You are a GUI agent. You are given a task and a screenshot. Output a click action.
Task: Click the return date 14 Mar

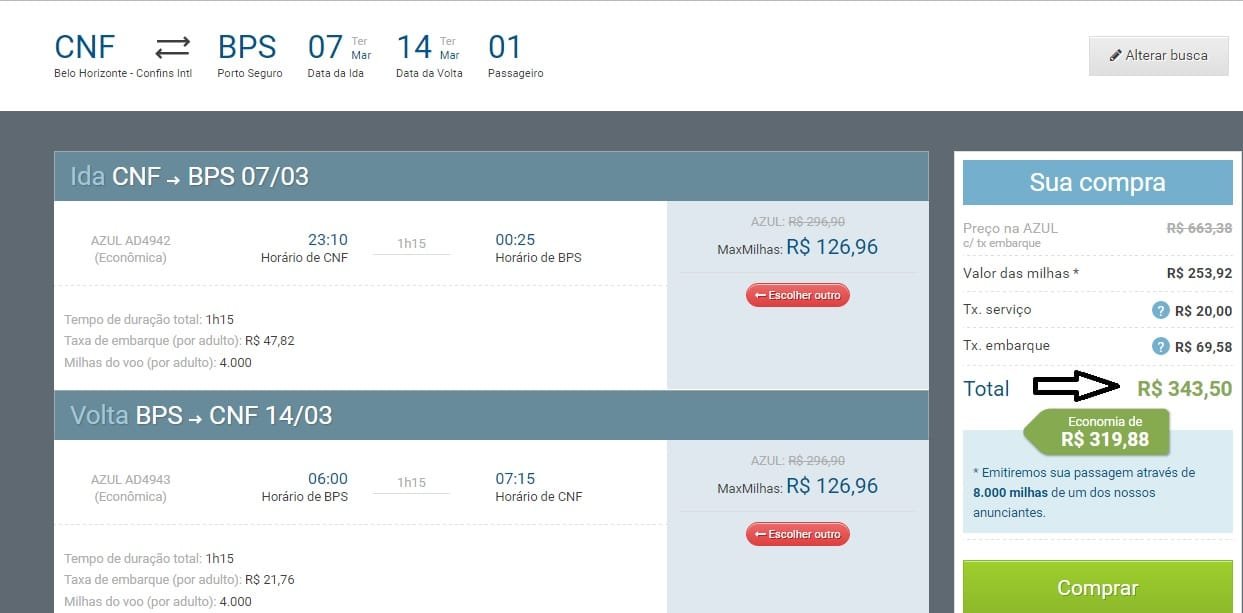428,47
